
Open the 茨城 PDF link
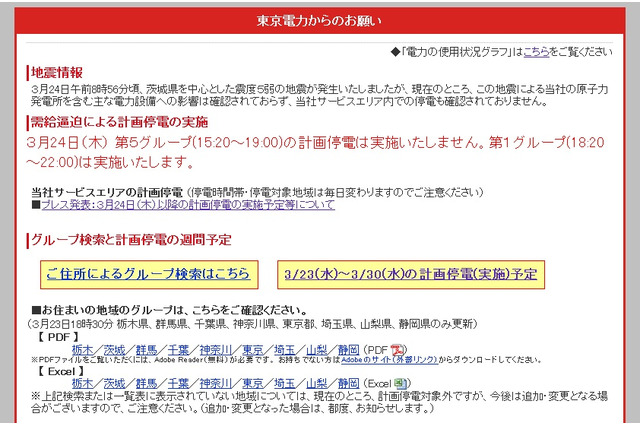pos(114,350)
